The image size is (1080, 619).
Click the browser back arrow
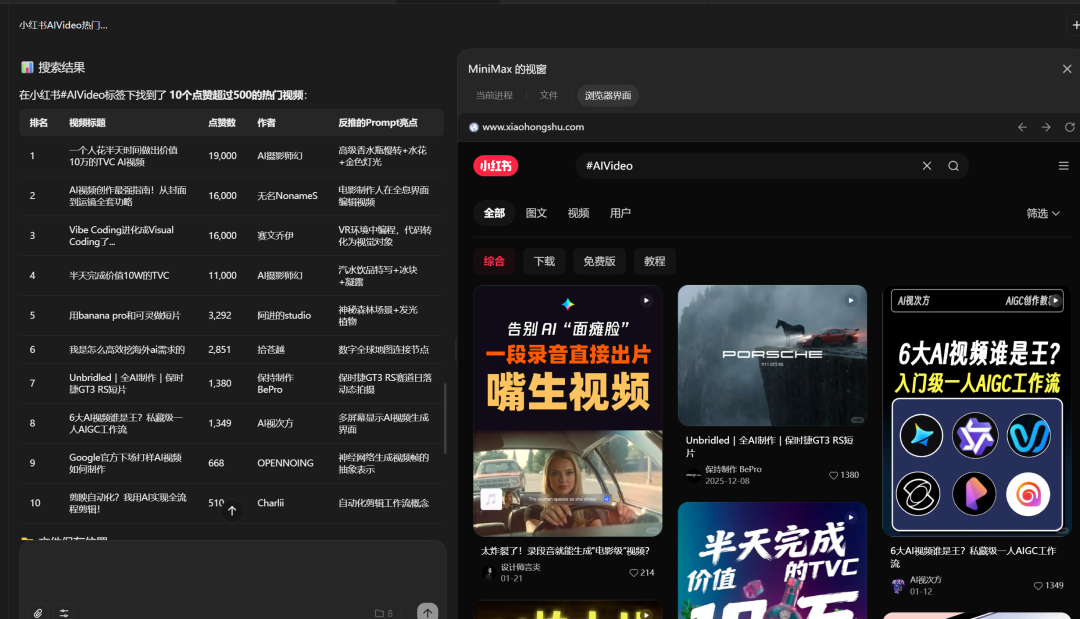coord(1022,127)
